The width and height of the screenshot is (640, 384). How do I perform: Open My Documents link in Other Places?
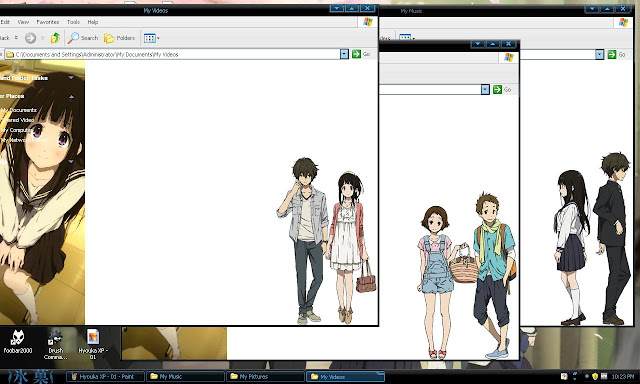point(19,110)
